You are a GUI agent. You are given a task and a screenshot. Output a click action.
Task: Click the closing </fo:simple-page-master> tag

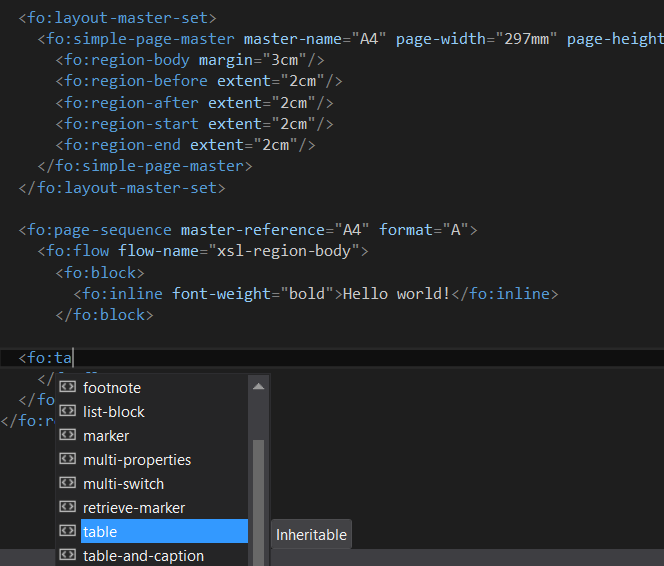pos(145,166)
